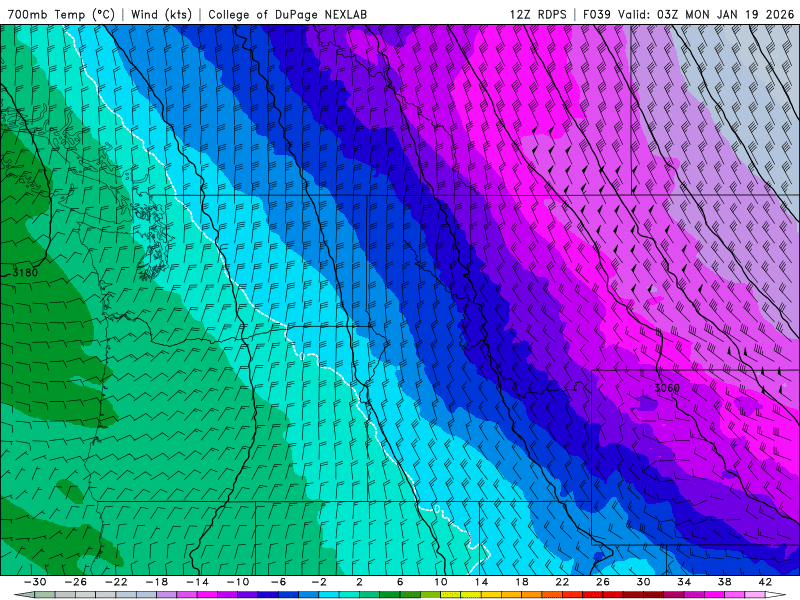Click the 'Wind (kts)' title label
The width and height of the screenshot is (800, 600).
(161, 14)
